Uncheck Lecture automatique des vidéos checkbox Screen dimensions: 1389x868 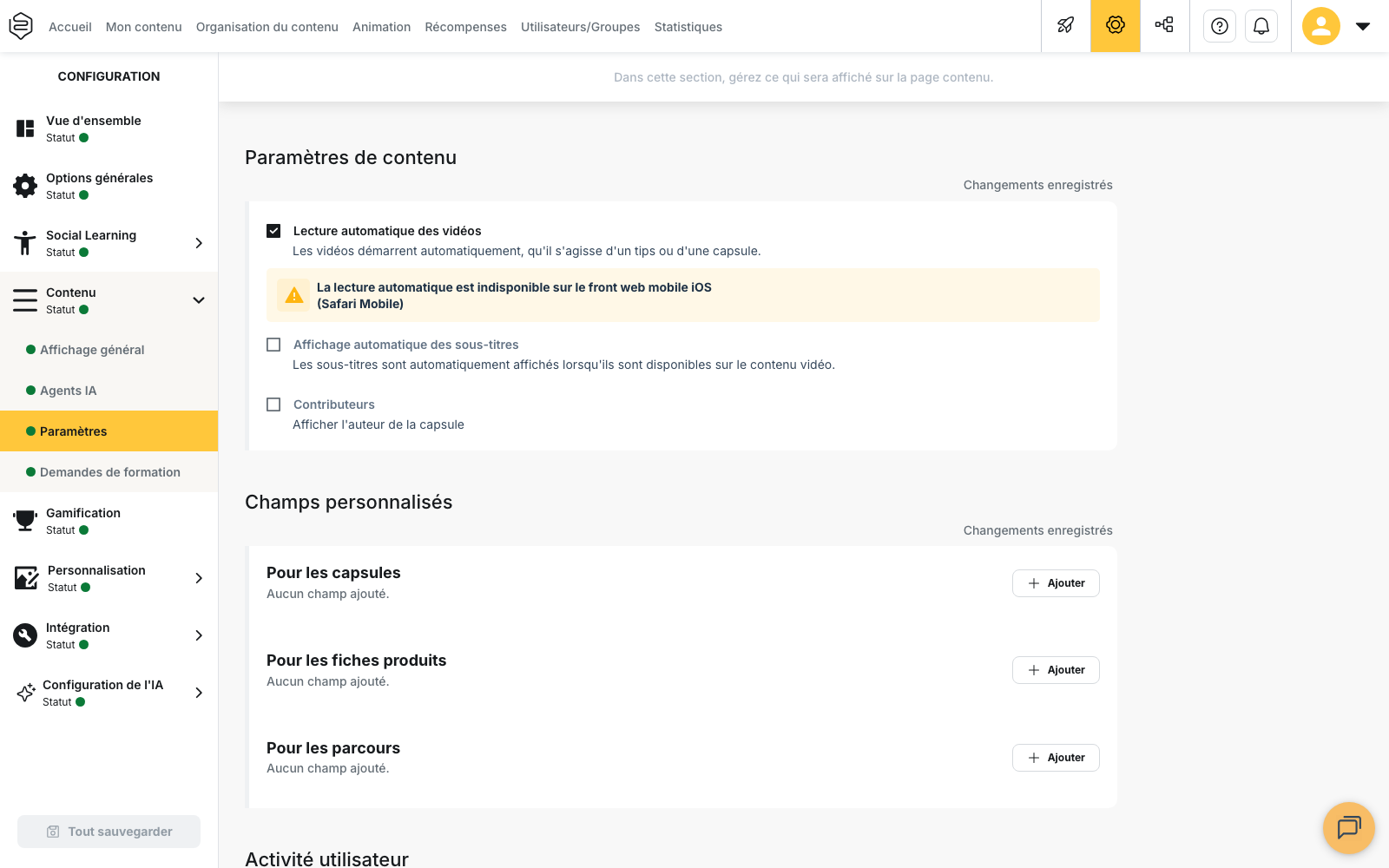point(273,231)
